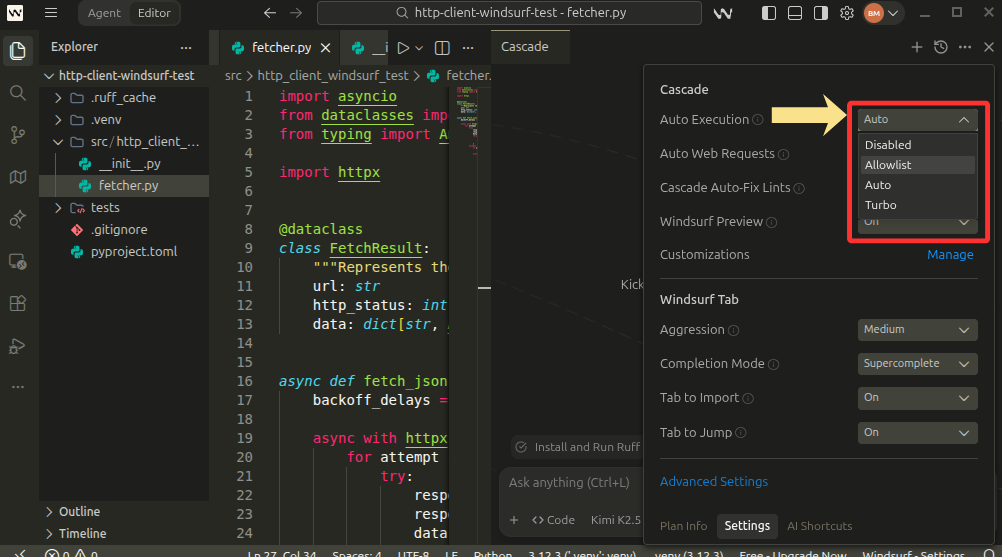
Task: Open run options dropdown arrow
Action: click(x=419, y=48)
